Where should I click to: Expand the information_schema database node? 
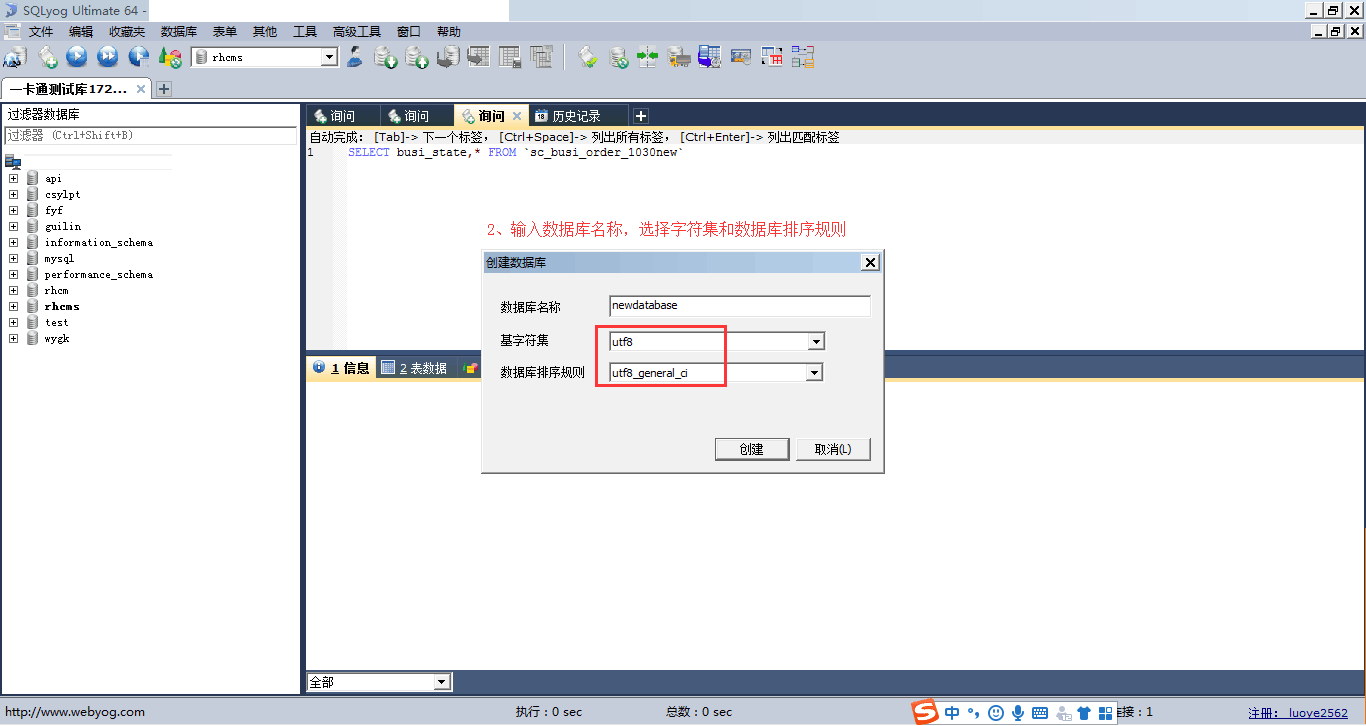click(x=14, y=243)
